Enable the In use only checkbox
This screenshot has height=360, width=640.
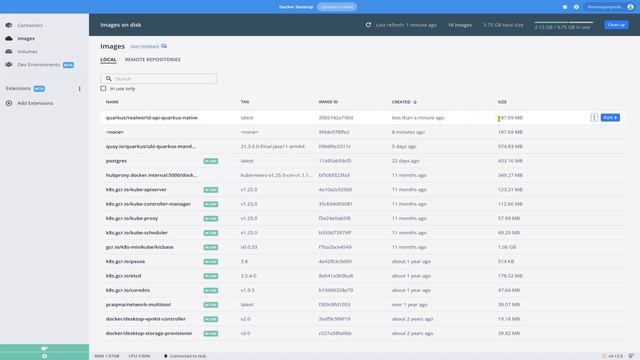click(x=103, y=89)
